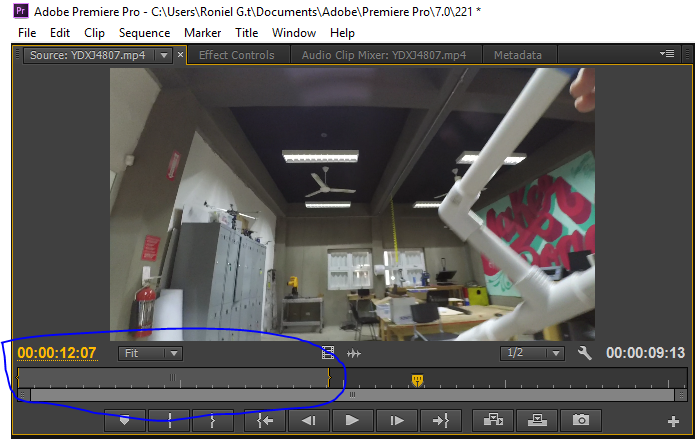Click the left handle of zoom scroll bar
Viewport: 695px width, 439px height.
tap(23, 395)
